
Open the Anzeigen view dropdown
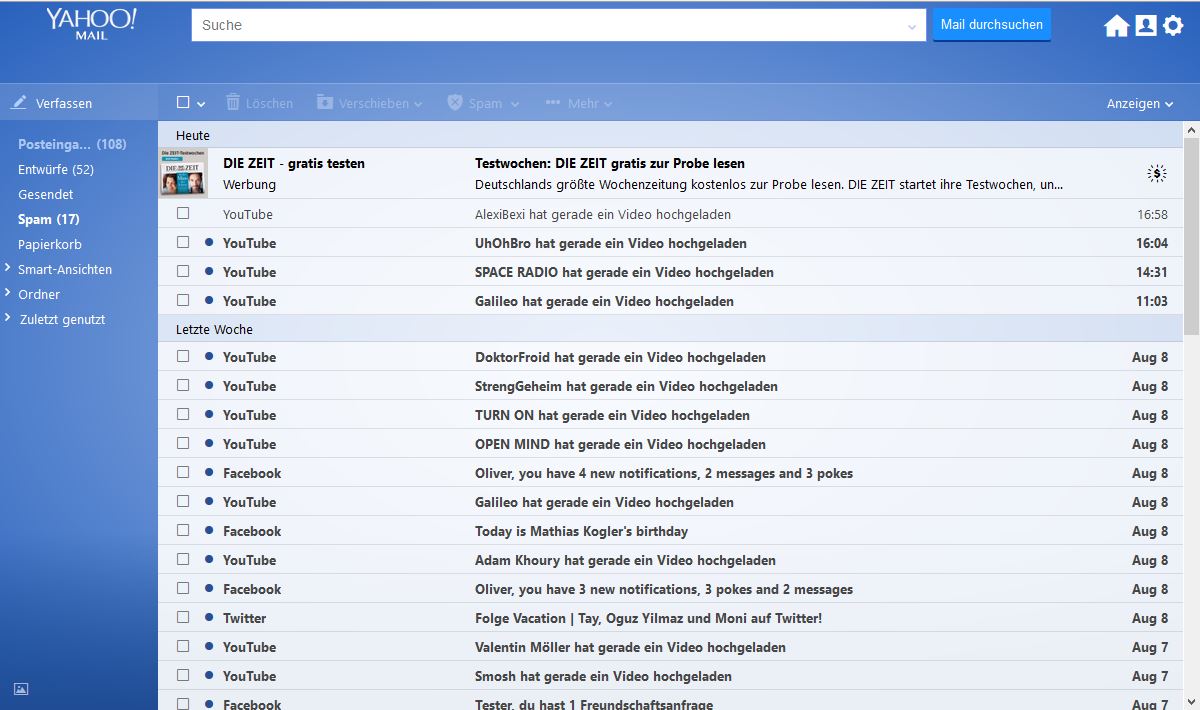(1140, 103)
